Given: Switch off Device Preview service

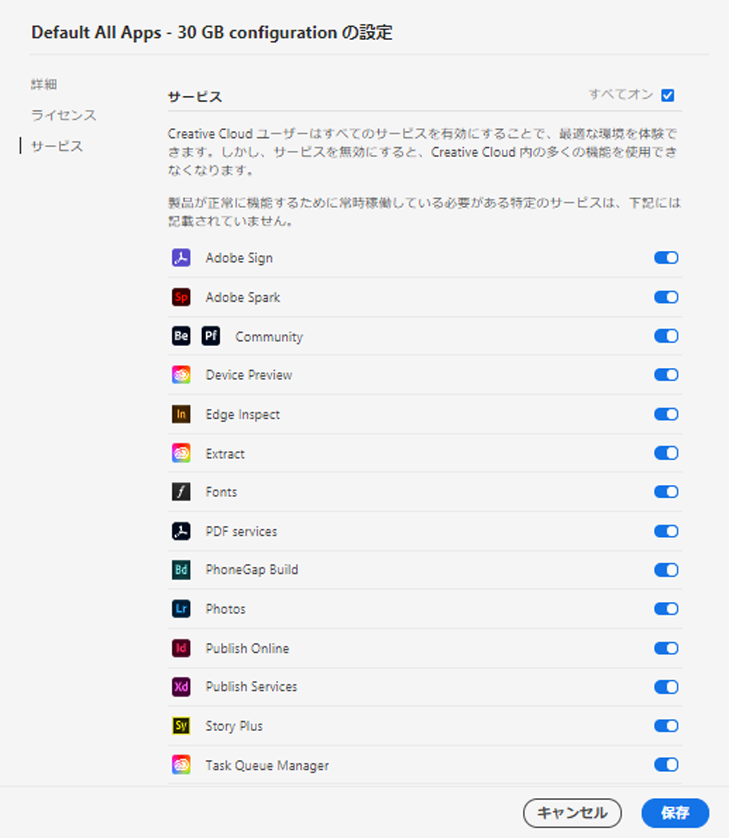Looking at the screenshot, I should (x=666, y=375).
